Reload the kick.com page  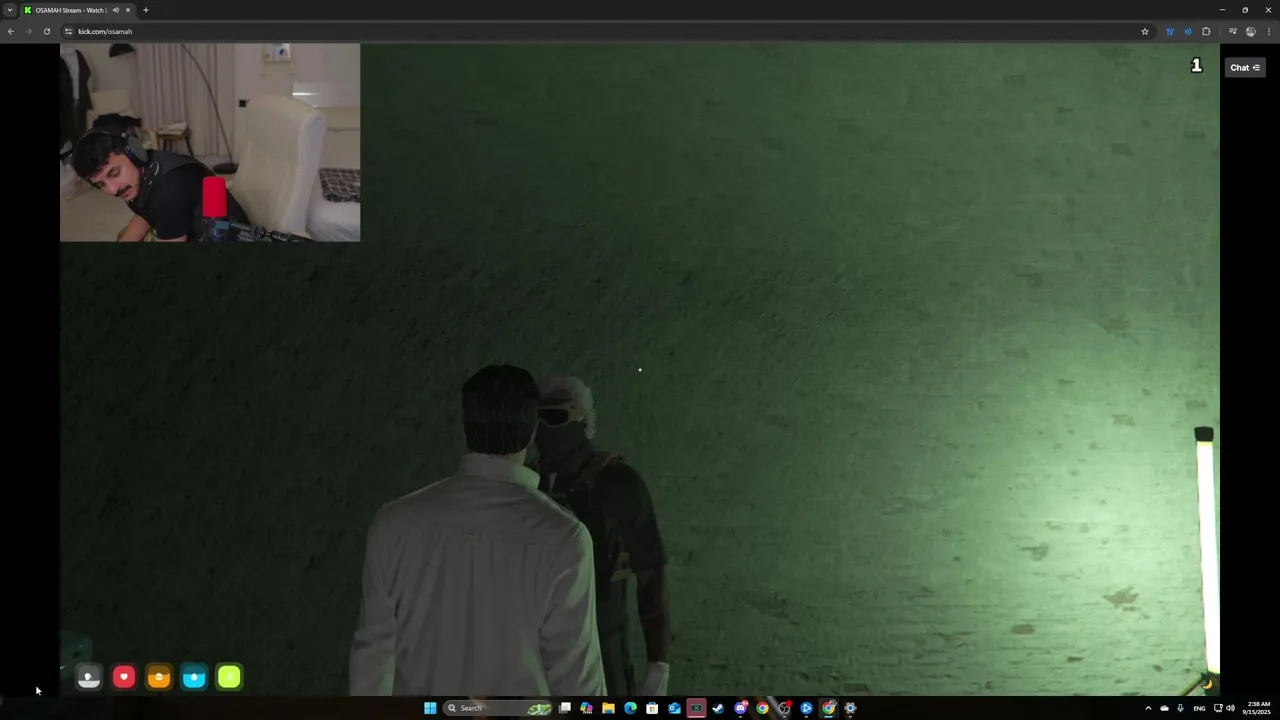(46, 31)
